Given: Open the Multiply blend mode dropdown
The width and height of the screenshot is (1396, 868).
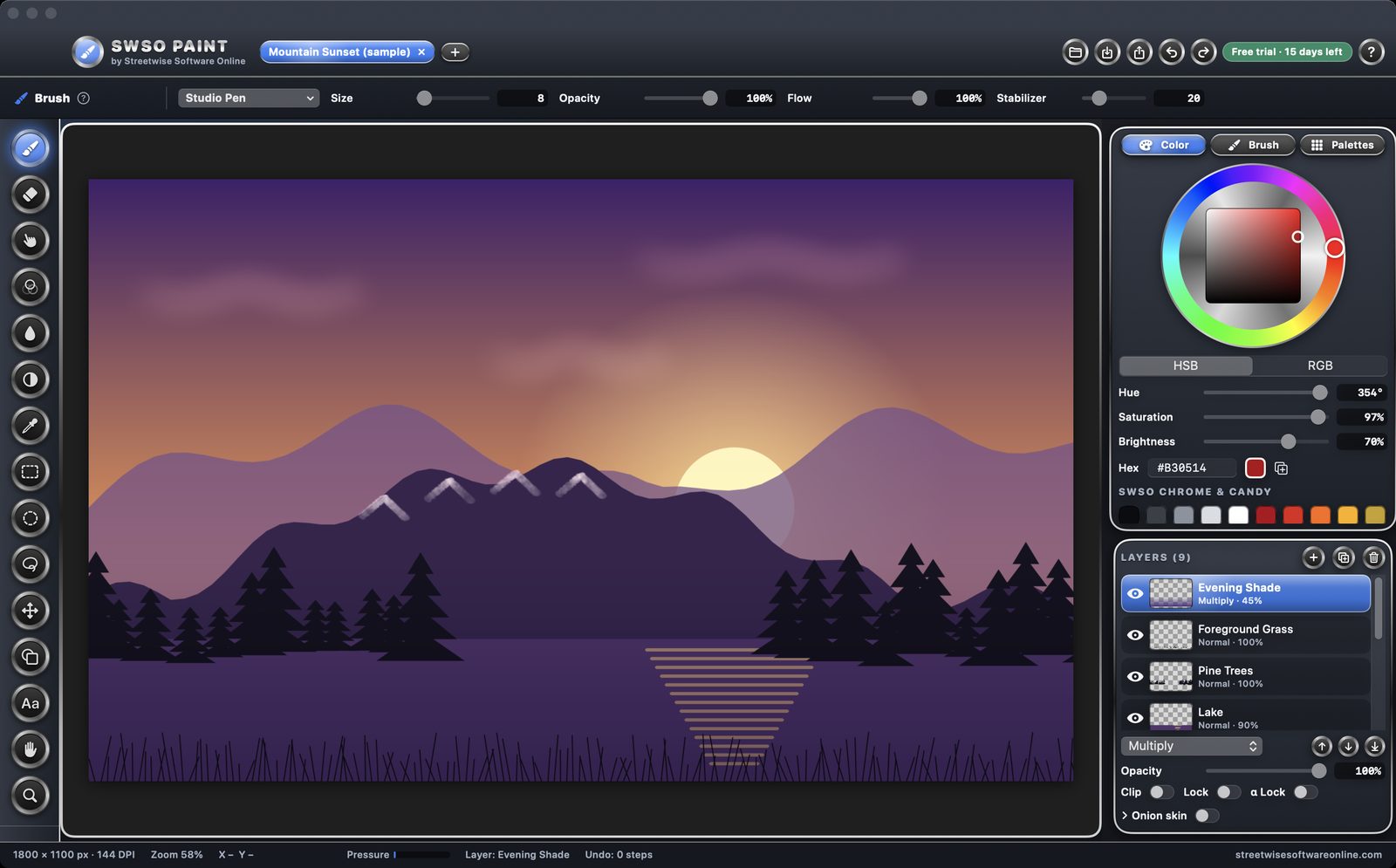Looking at the screenshot, I should point(1191,746).
